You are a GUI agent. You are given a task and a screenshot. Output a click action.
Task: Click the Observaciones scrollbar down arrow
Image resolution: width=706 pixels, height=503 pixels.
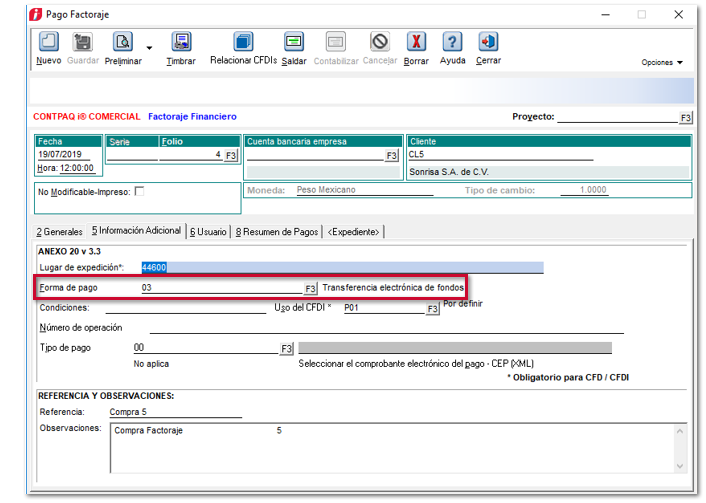tap(680, 466)
